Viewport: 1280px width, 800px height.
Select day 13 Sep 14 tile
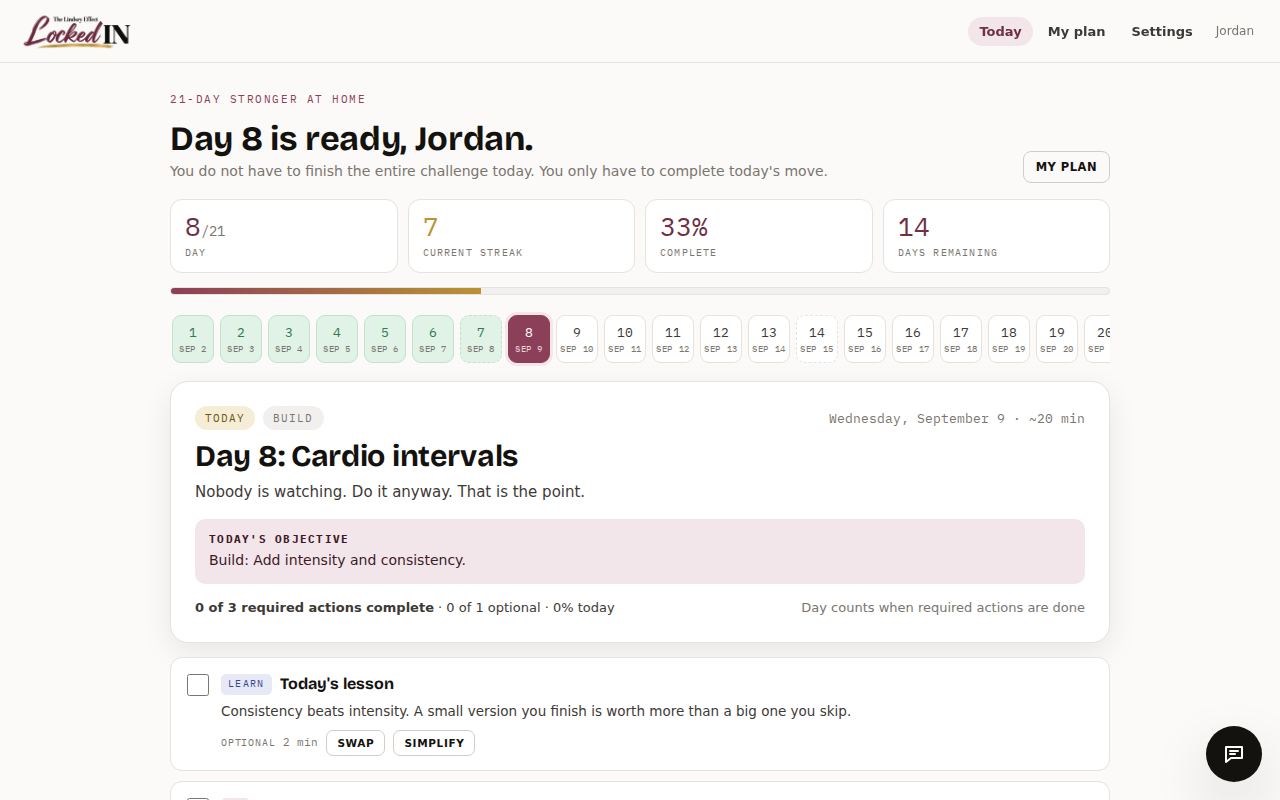(x=769, y=339)
